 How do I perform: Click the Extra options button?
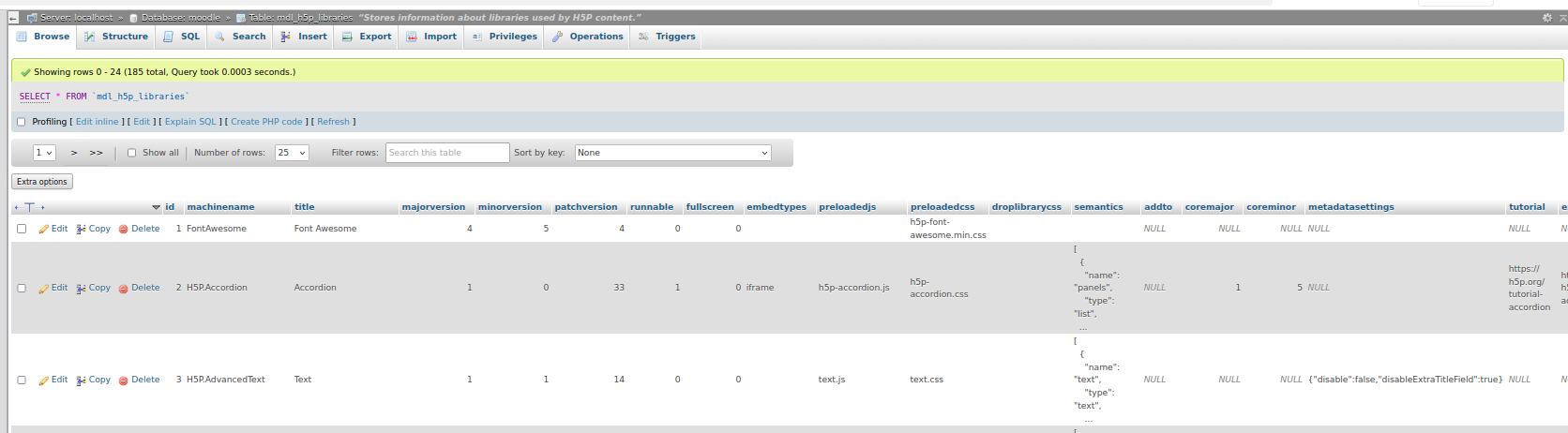(42, 182)
